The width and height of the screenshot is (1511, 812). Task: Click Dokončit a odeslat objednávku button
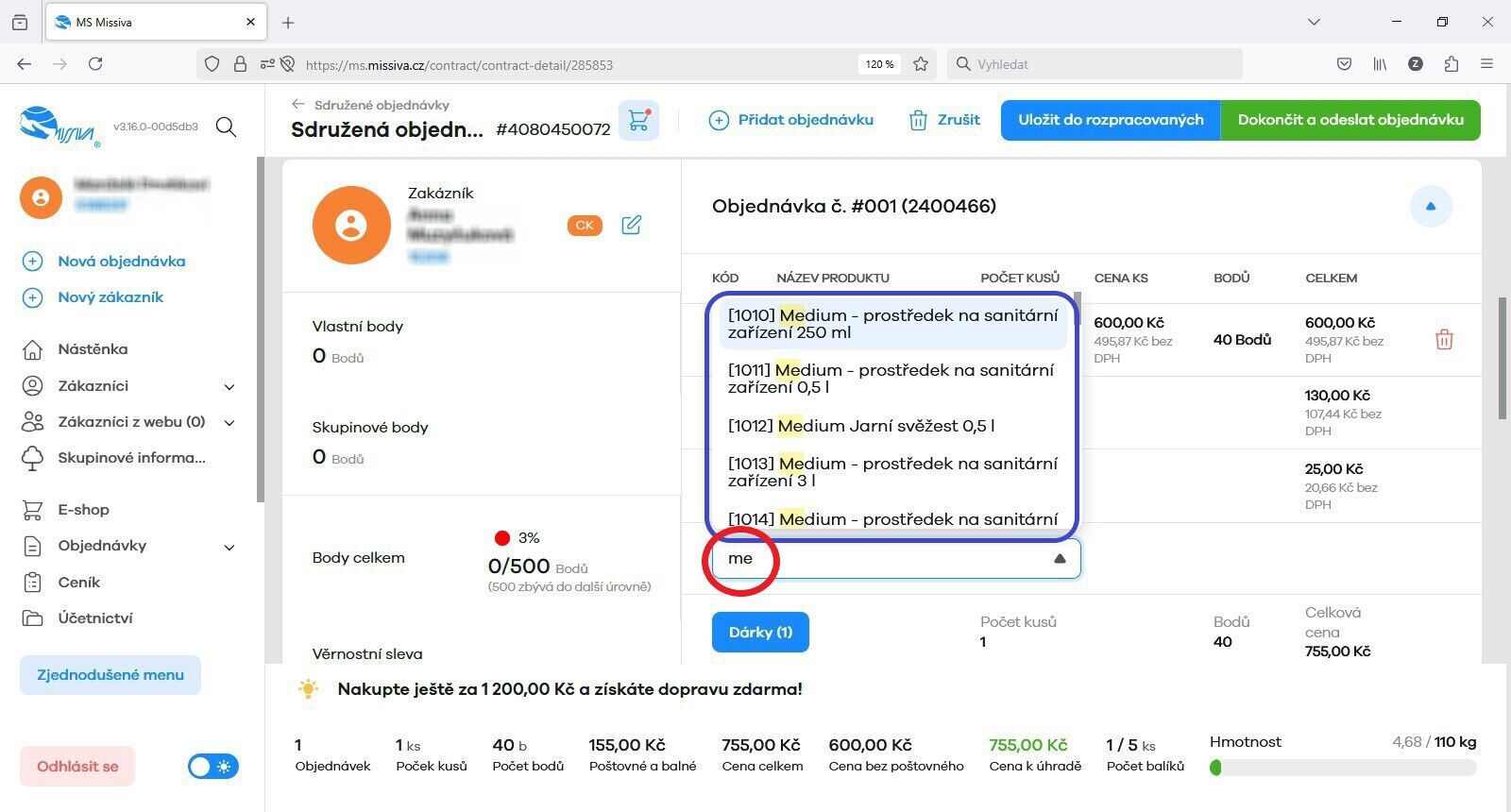tap(1350, 121)
